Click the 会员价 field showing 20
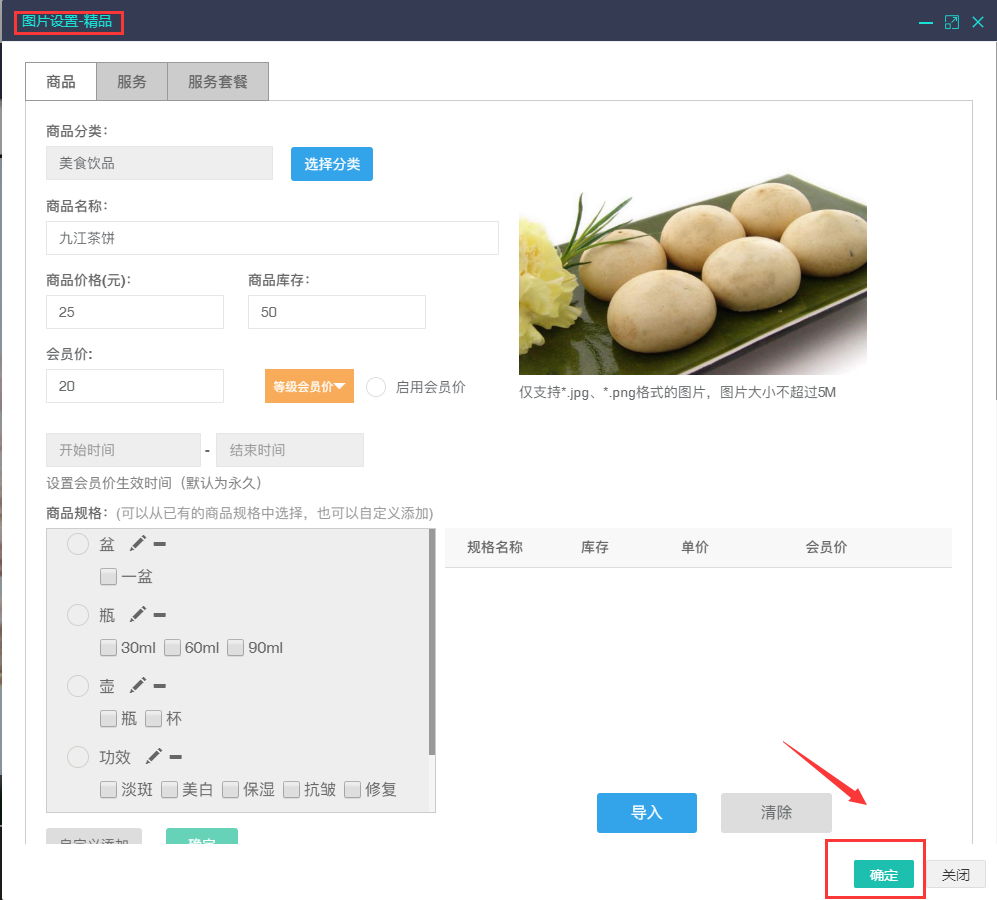Viewport: 997px width, 900px height. click(x=135, y=386)
